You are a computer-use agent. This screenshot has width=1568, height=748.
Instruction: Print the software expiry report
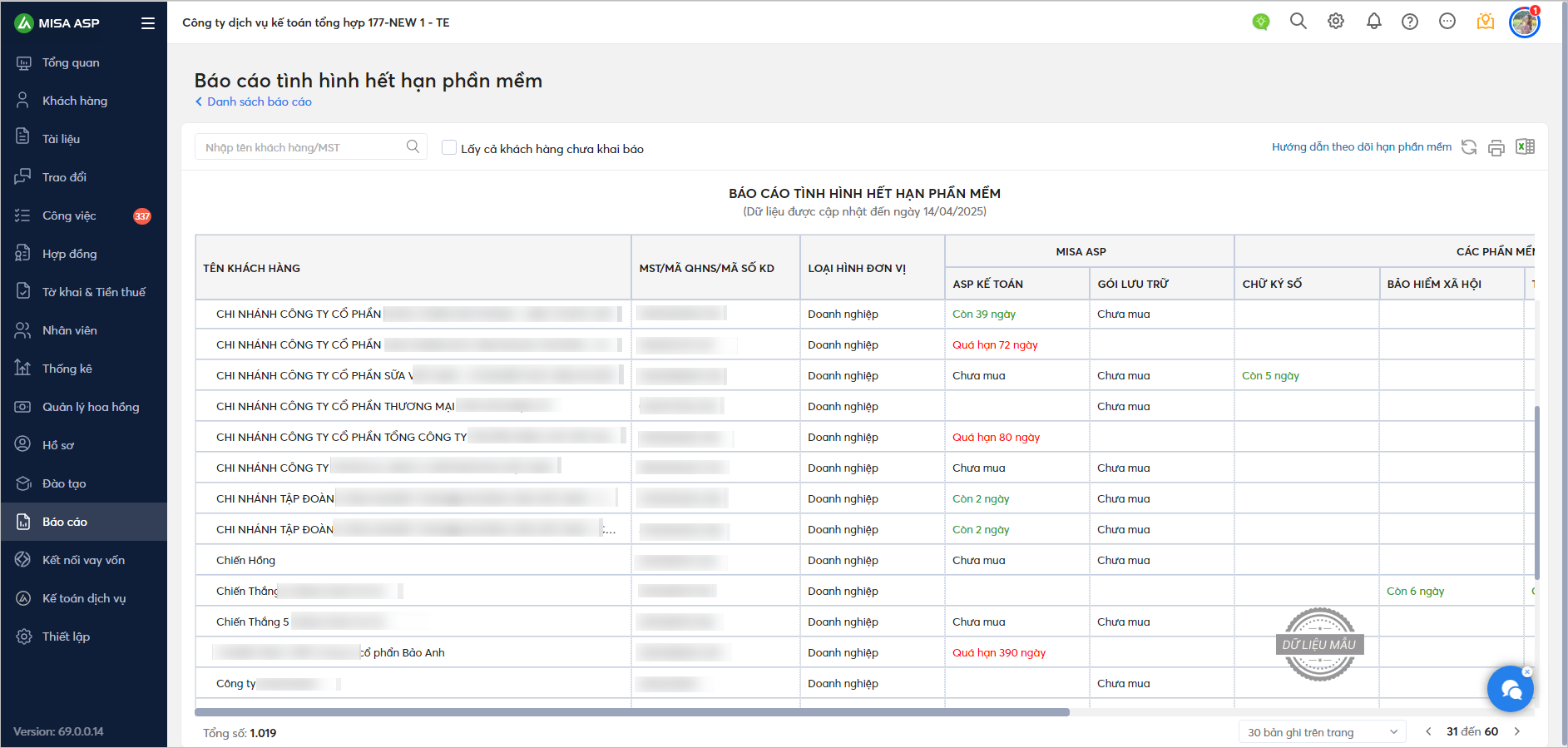pos(1496,147)
